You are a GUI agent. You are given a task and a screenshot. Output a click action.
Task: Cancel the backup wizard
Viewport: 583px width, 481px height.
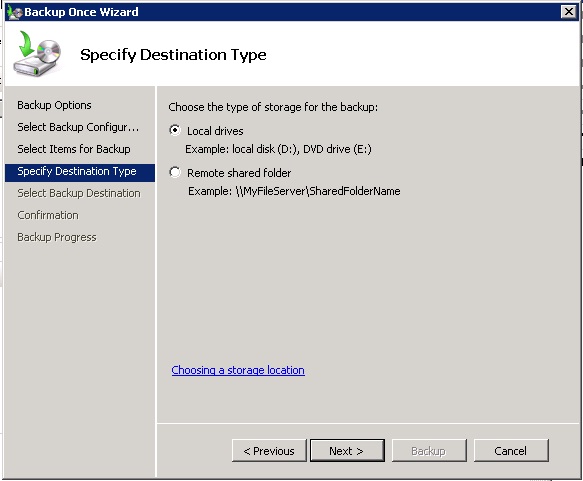(x=511, y=451)
